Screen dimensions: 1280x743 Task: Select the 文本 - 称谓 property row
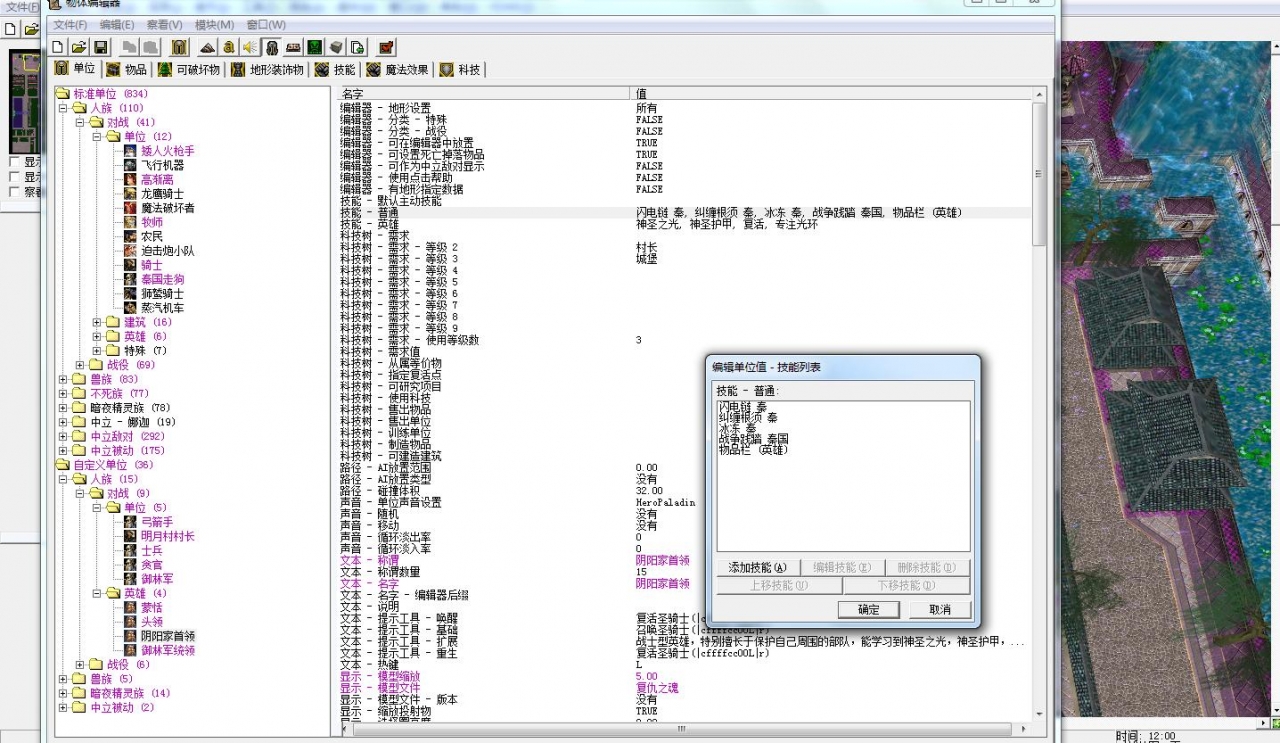(x=683, y=561)
